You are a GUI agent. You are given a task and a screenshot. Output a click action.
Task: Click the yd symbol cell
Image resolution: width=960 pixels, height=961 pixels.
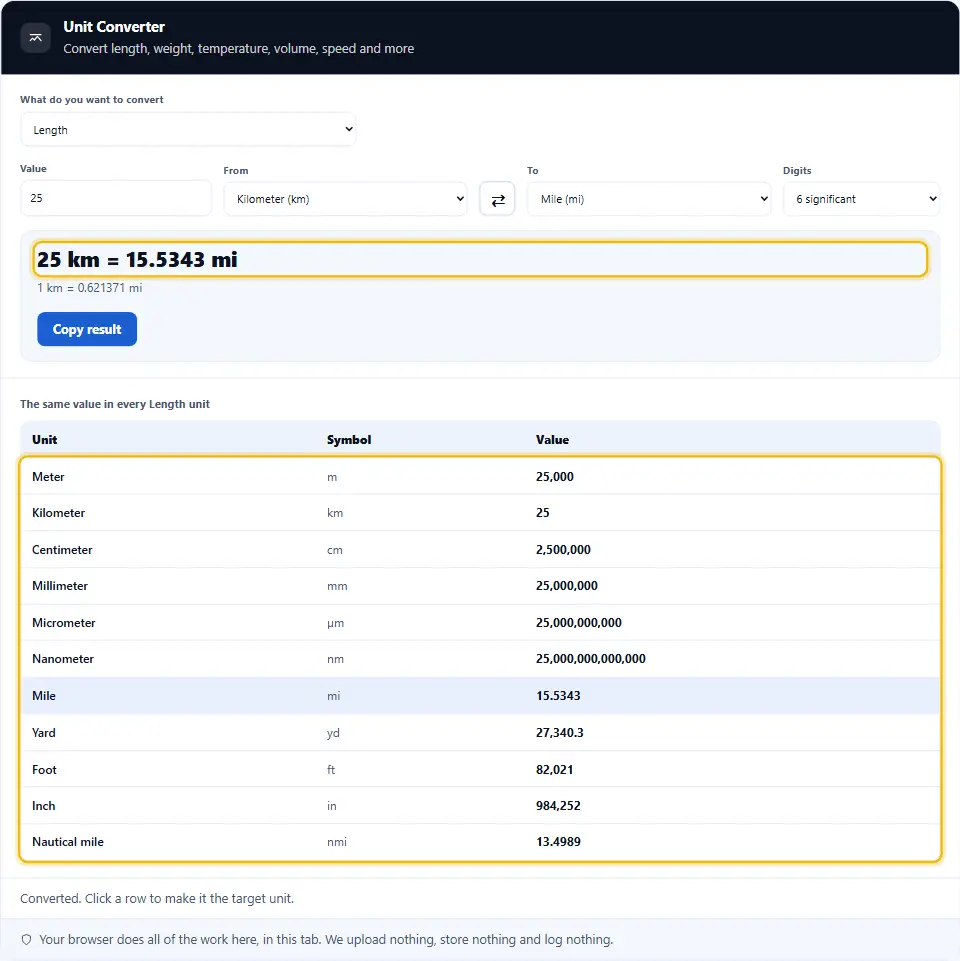(333, 733)
